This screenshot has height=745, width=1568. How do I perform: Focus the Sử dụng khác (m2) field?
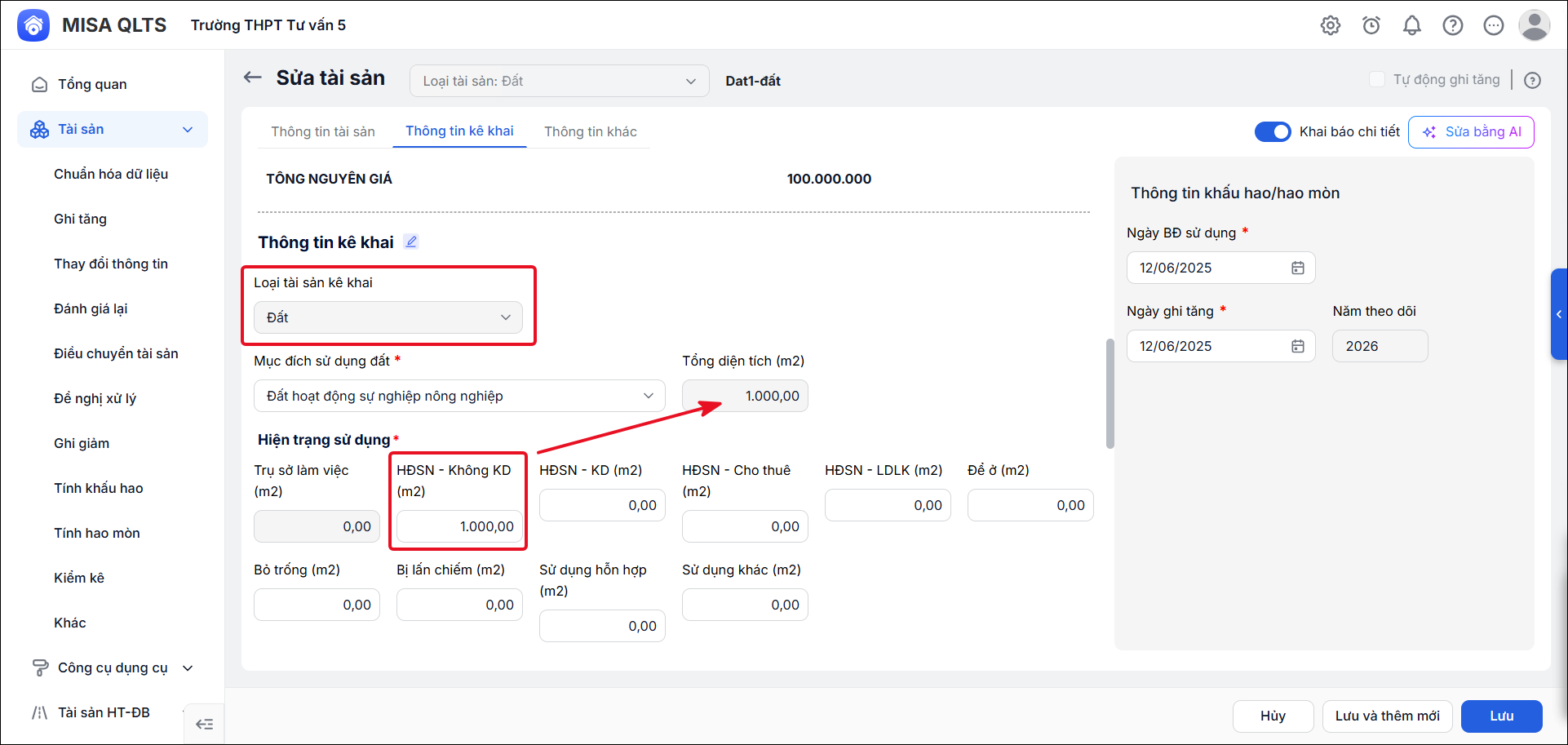click(745, 605)
